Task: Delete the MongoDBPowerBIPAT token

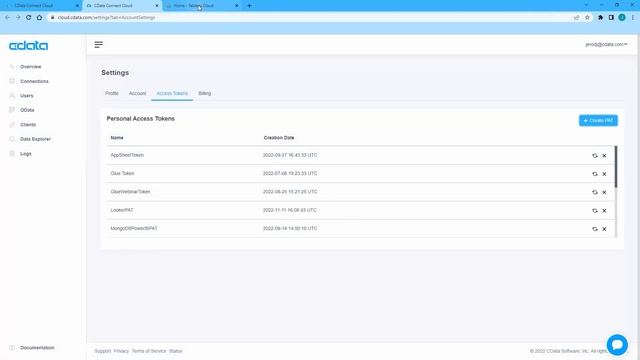Action: click(604, 229)
